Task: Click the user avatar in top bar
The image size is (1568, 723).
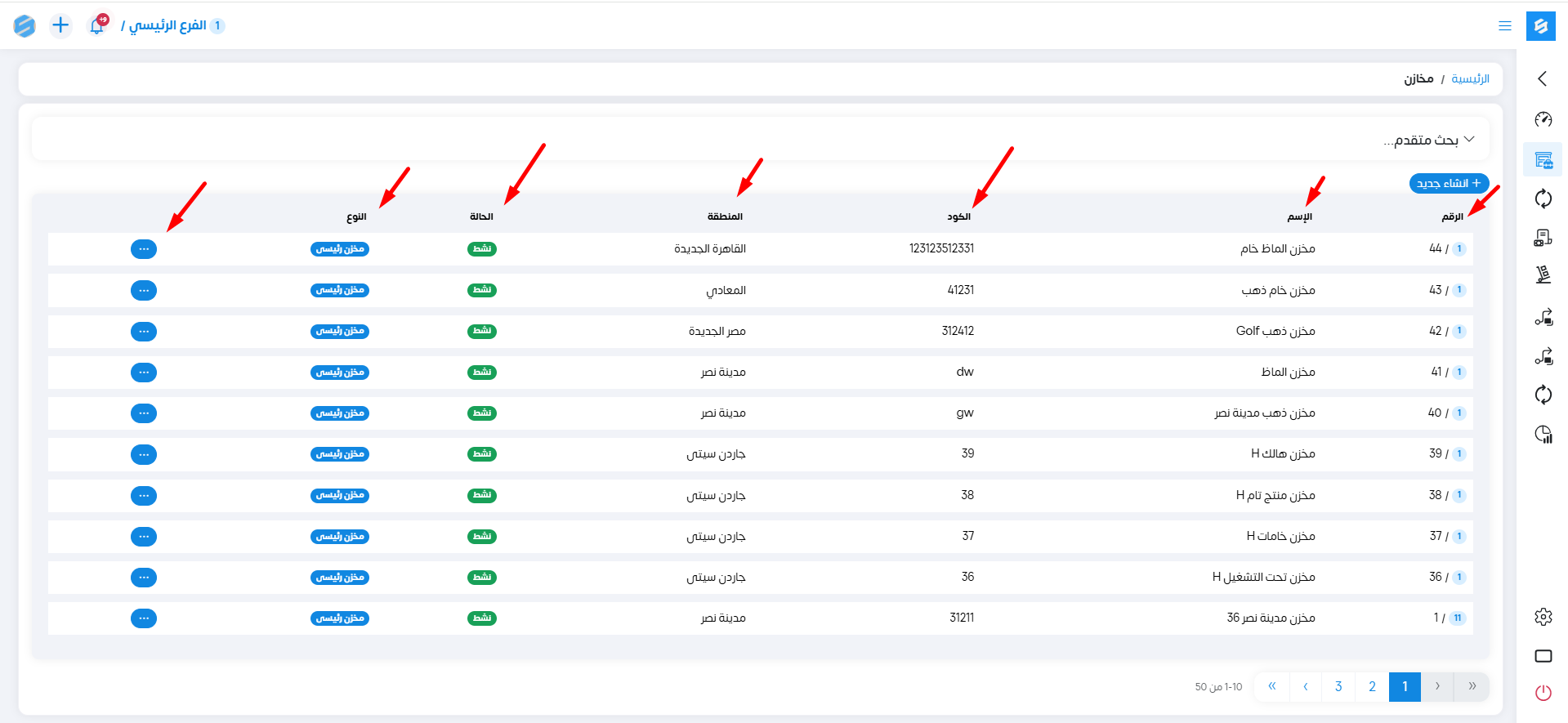Action: click(25, 25)
